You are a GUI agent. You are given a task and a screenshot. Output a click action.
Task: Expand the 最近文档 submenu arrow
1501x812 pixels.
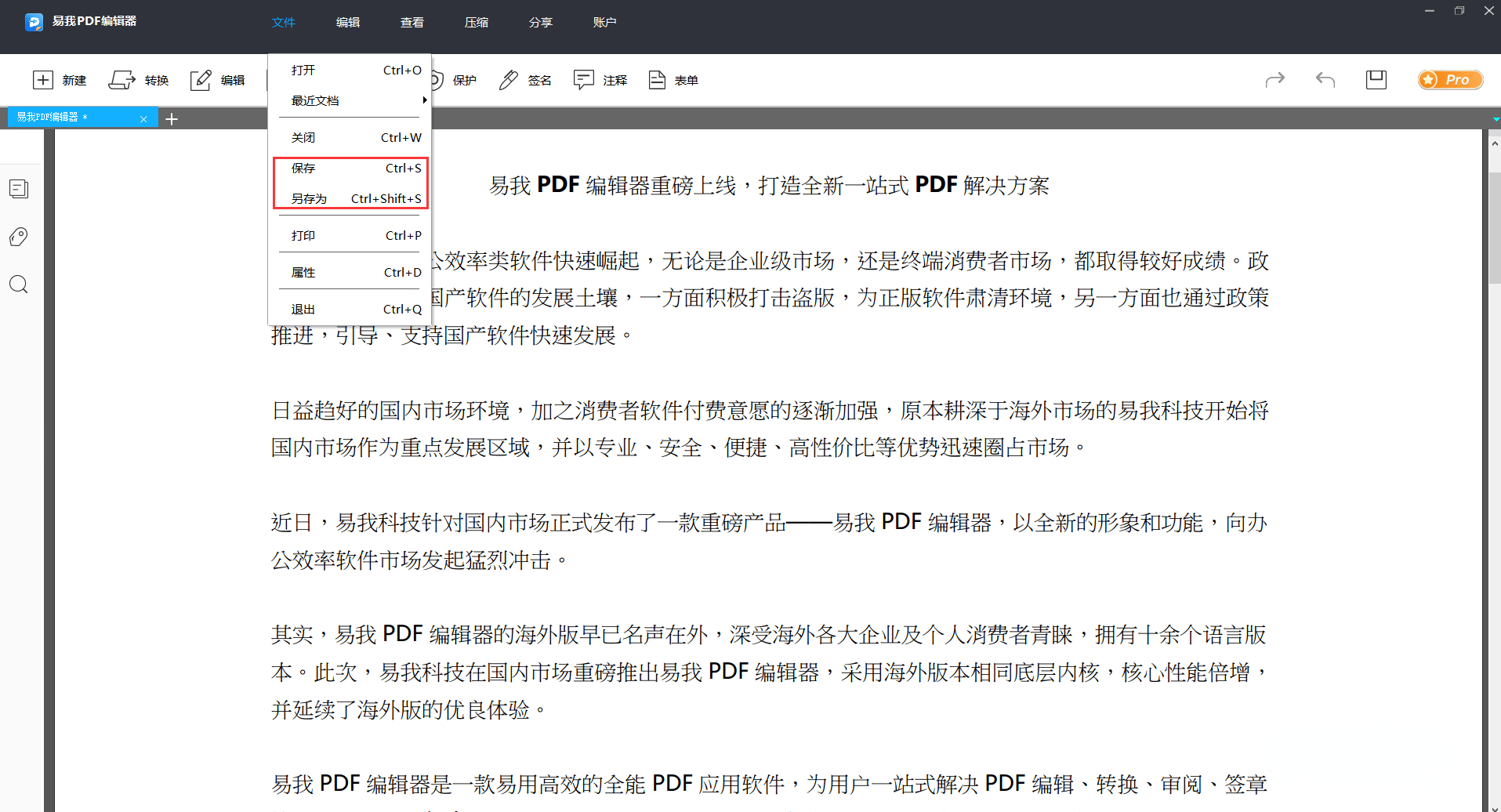click(x=424, y=100)
